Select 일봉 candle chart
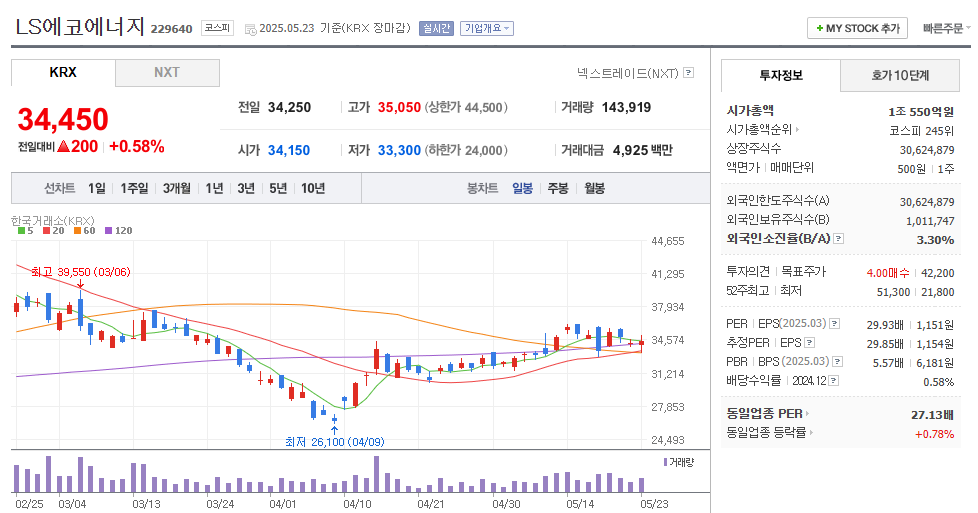The height and width of the screenshot is (513, 978). click(x=522, y=188)
